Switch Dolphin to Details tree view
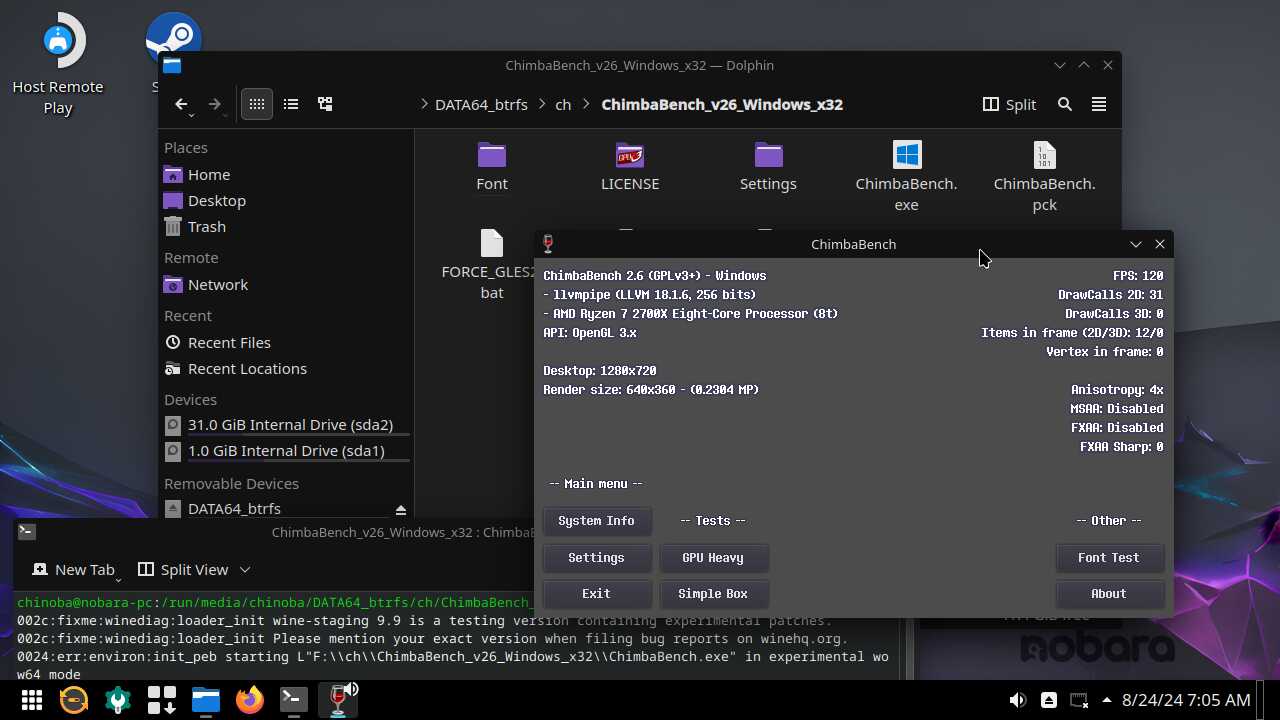The height and width of the screenshot is (720, 1280). point(325,104)
